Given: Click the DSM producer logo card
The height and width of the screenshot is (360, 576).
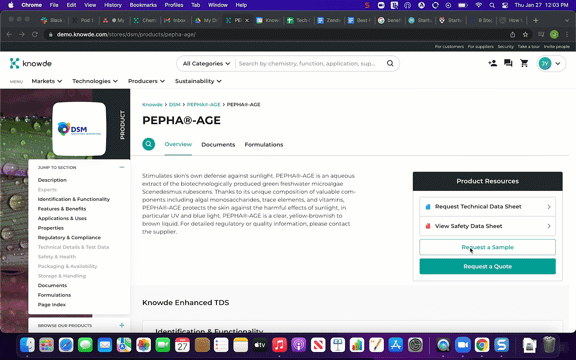Looking at the screenshot, I should click(79, 129).
